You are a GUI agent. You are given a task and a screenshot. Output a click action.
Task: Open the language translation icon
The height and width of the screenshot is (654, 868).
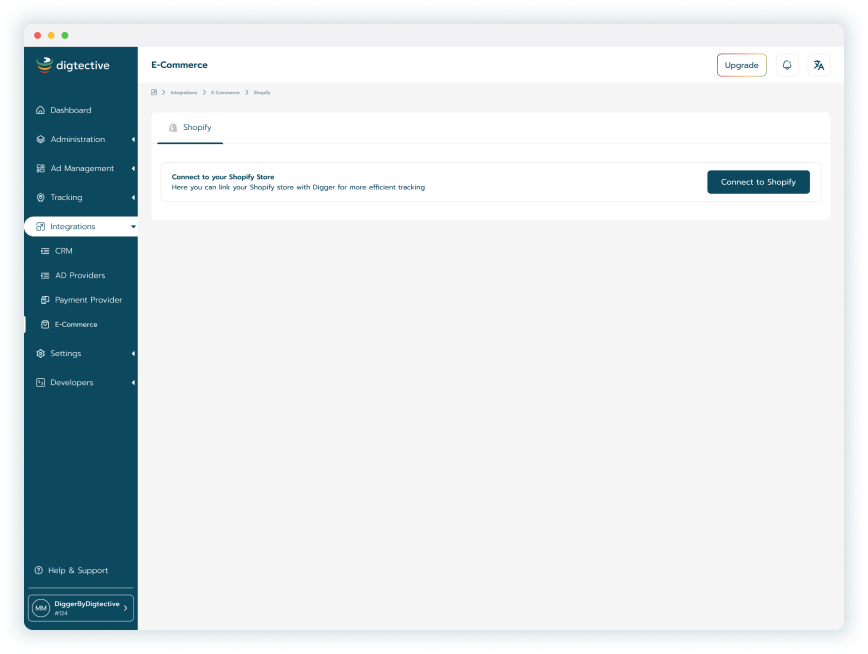pyautogui.click(x=819, y=65)
